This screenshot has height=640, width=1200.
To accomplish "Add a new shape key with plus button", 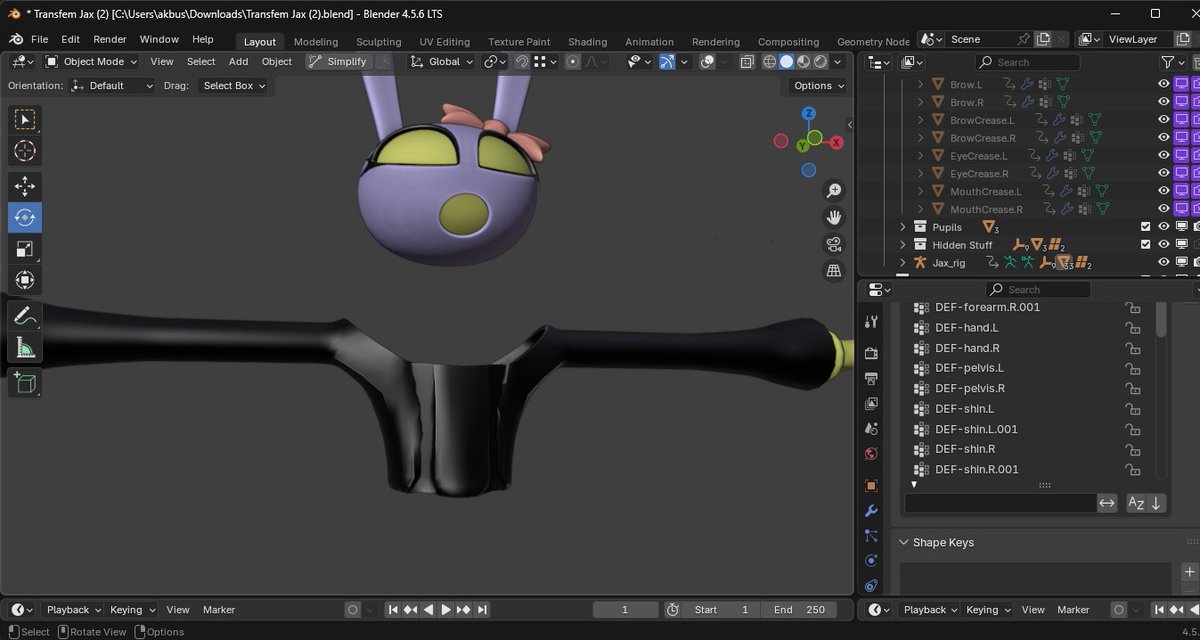I will 1188,572.
